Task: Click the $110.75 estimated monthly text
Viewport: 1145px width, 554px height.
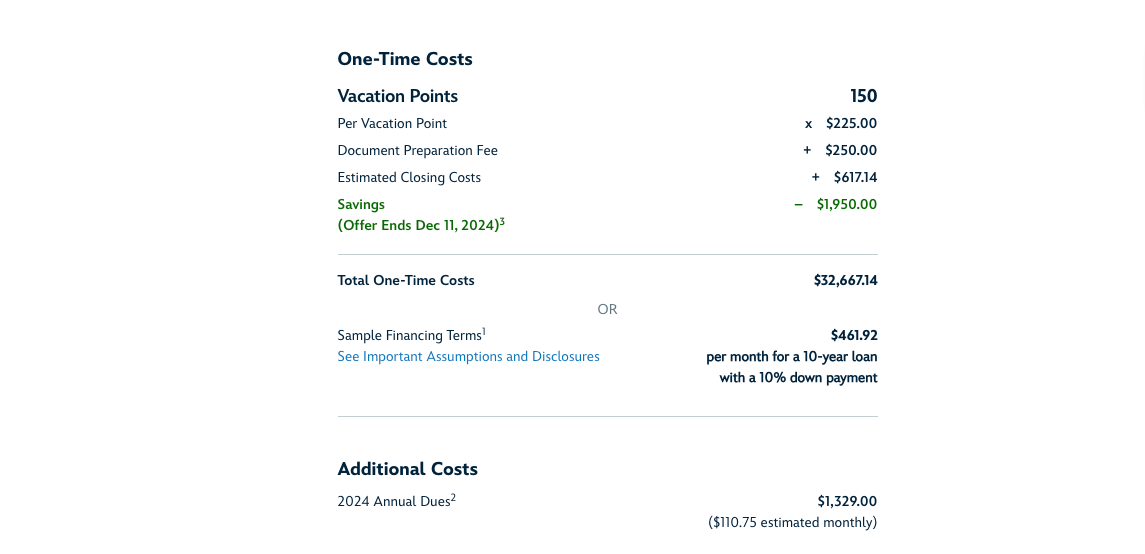Action: pyautogui.click(x=792, y=523)
